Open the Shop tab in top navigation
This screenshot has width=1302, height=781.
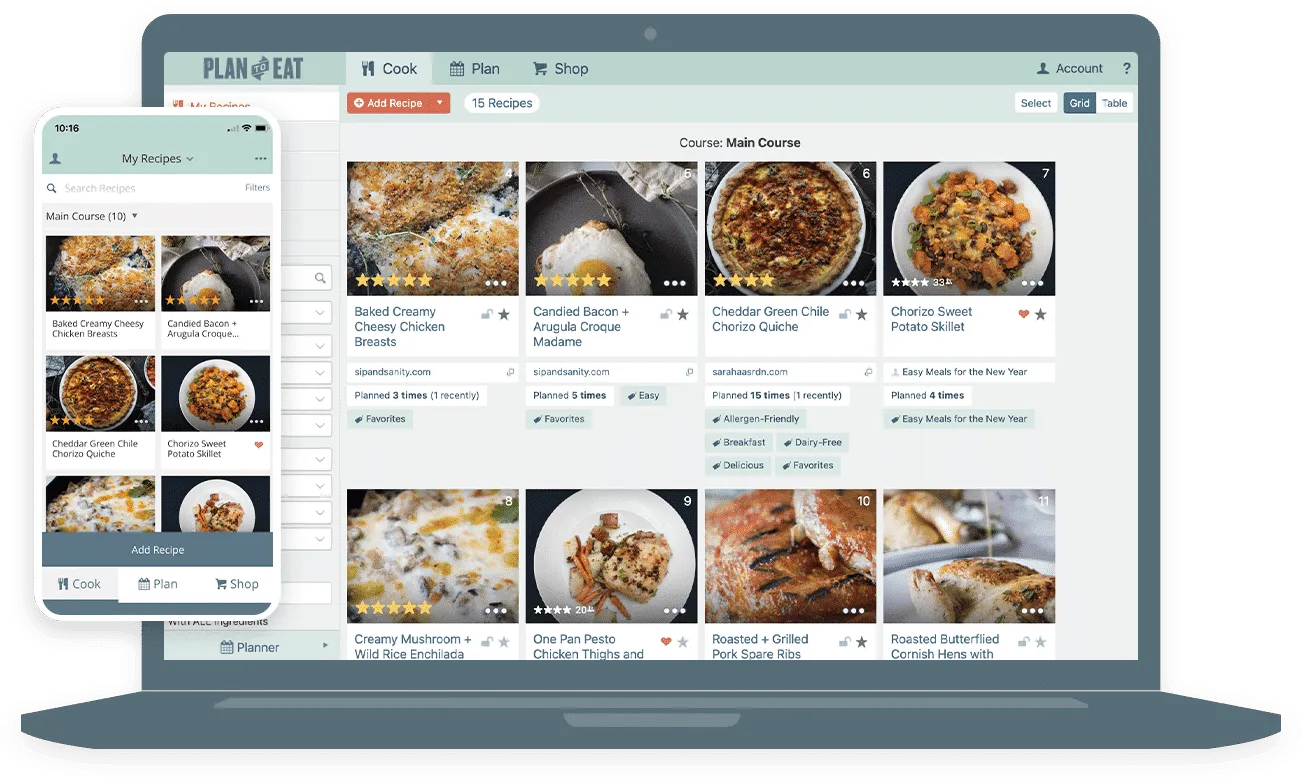click(560, 69)
